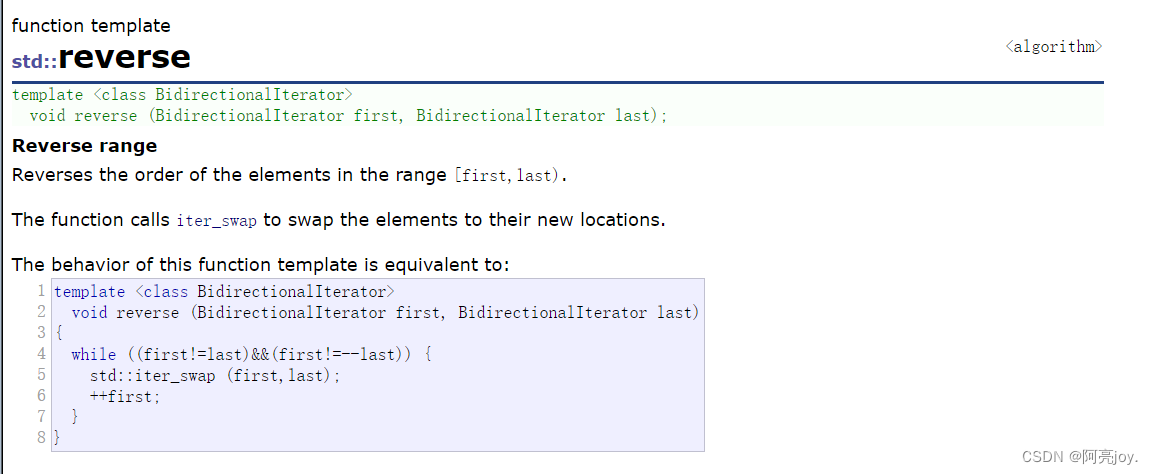
Task: Click the iter_swap link in description
Action: [216, 221]
